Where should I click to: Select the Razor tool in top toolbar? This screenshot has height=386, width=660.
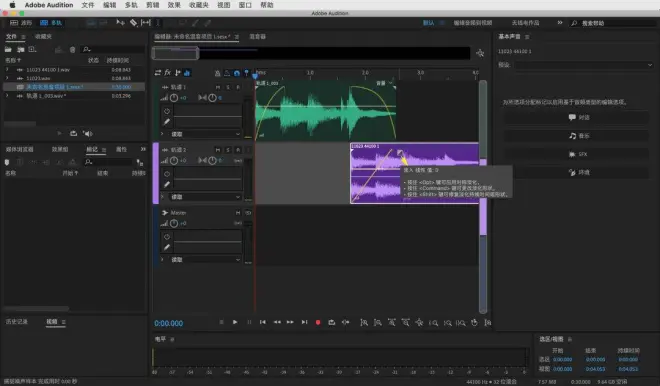pyautogui.click(x=133, y=23)
